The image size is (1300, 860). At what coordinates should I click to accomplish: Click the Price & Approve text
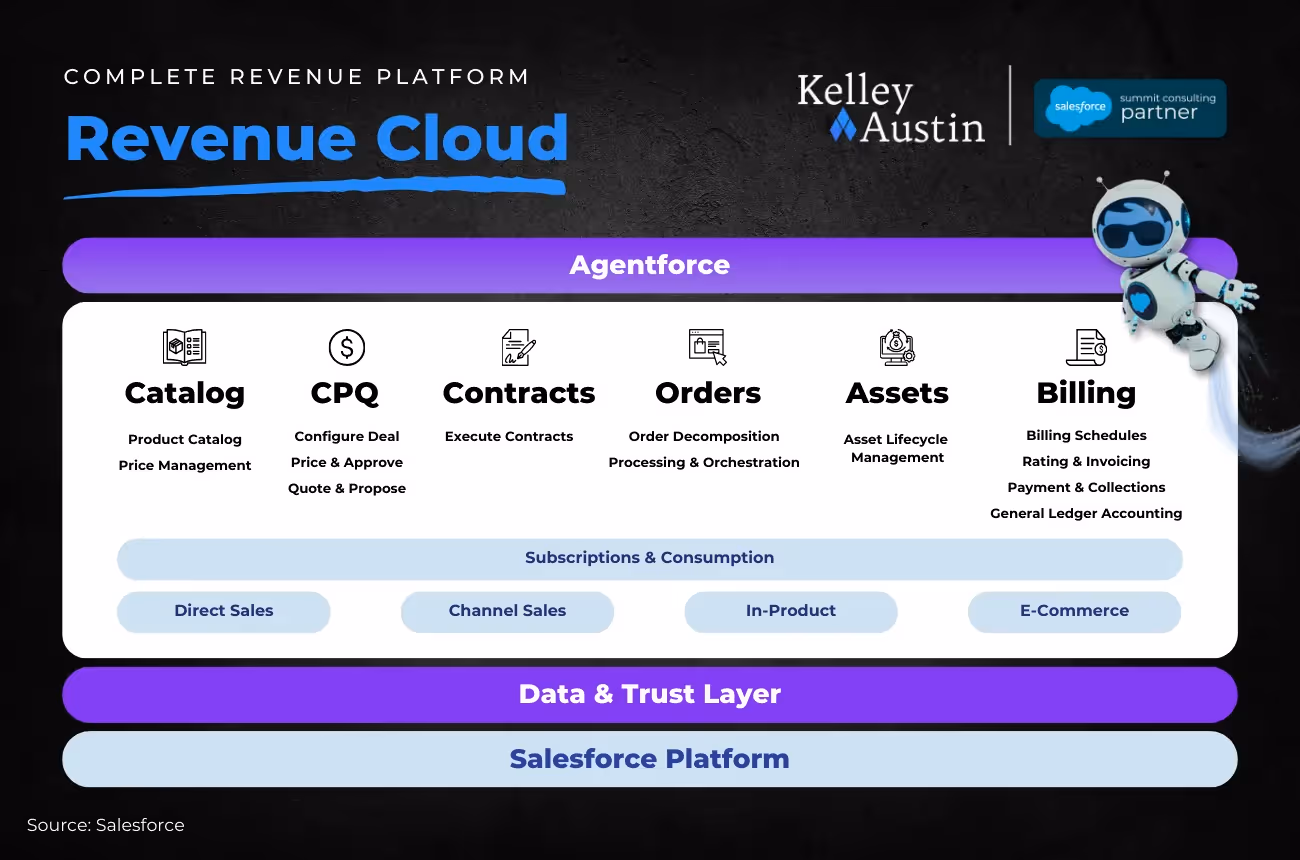(x=347, y=463)
